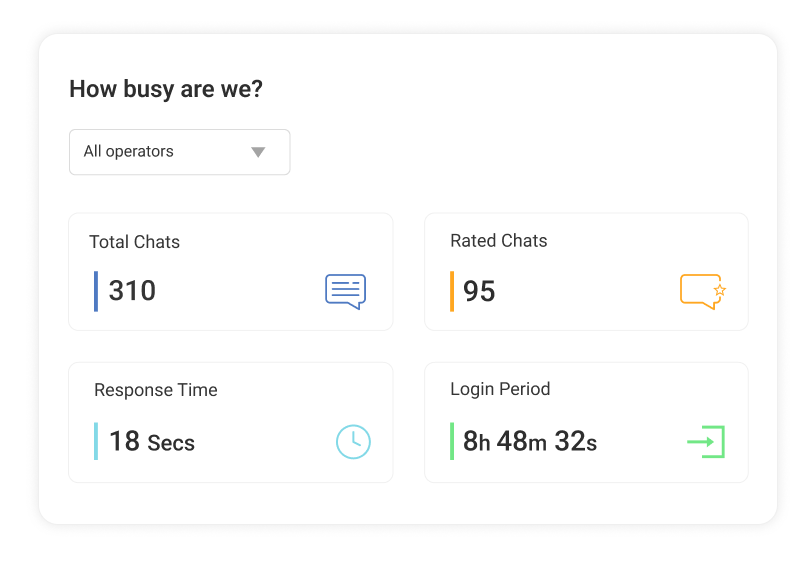Viewport: 810px width, 564px height.
Task: Click the dropdown arrow triangle
Action: coord(258,152)
